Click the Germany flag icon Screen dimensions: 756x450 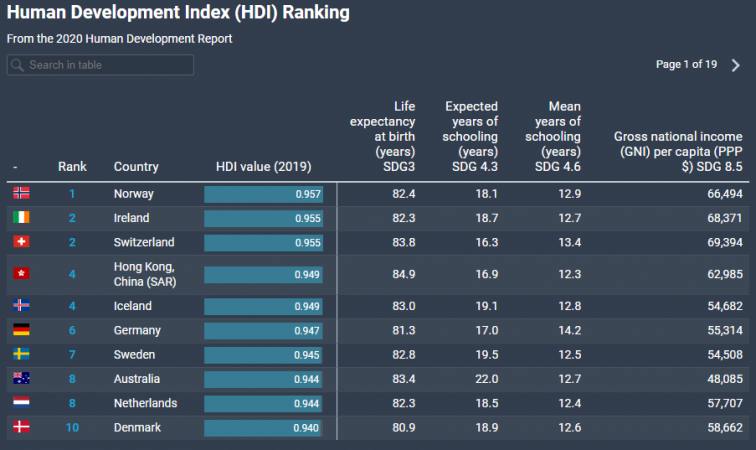20,330
